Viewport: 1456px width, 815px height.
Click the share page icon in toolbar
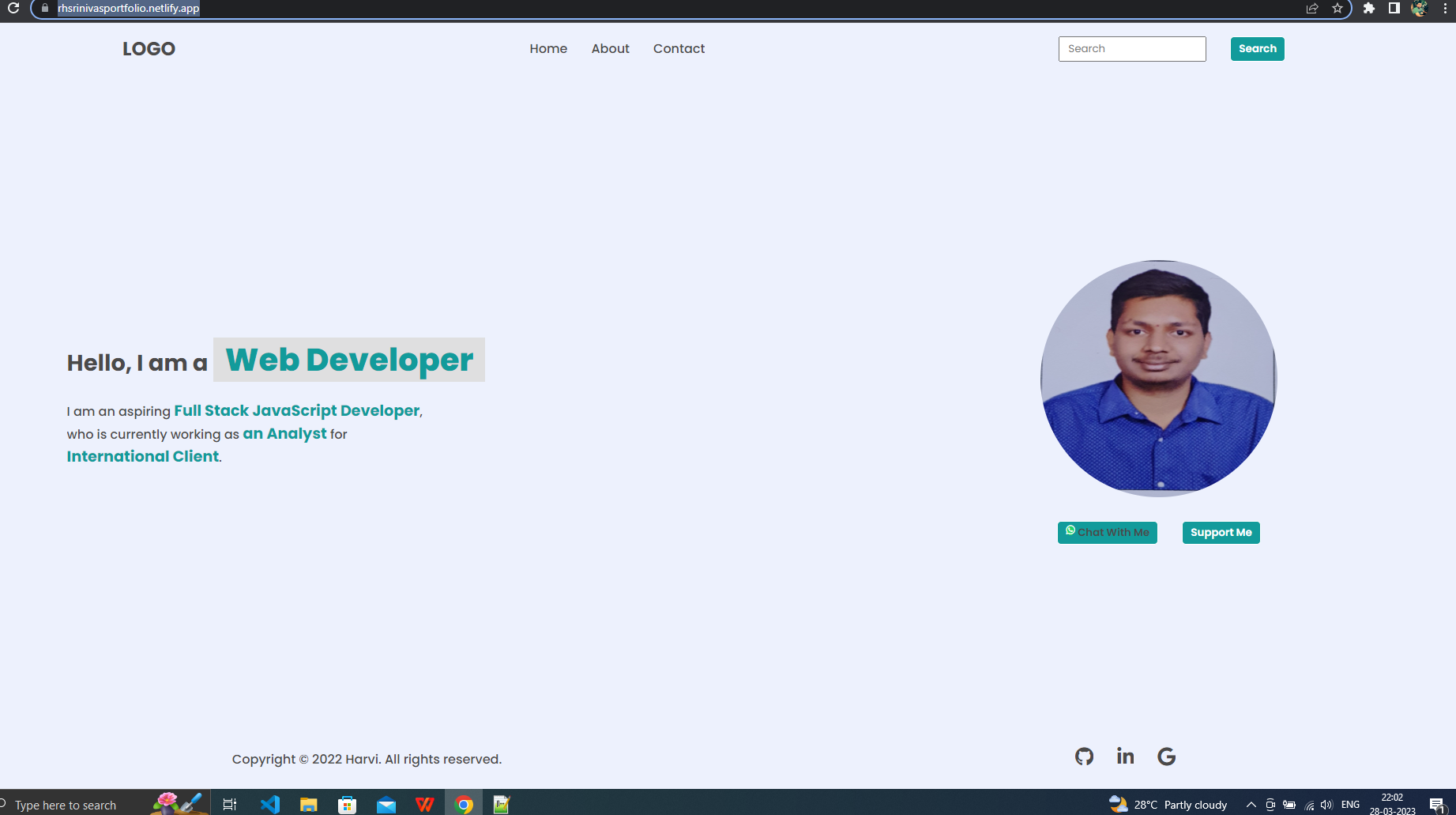coord(1311,9)
